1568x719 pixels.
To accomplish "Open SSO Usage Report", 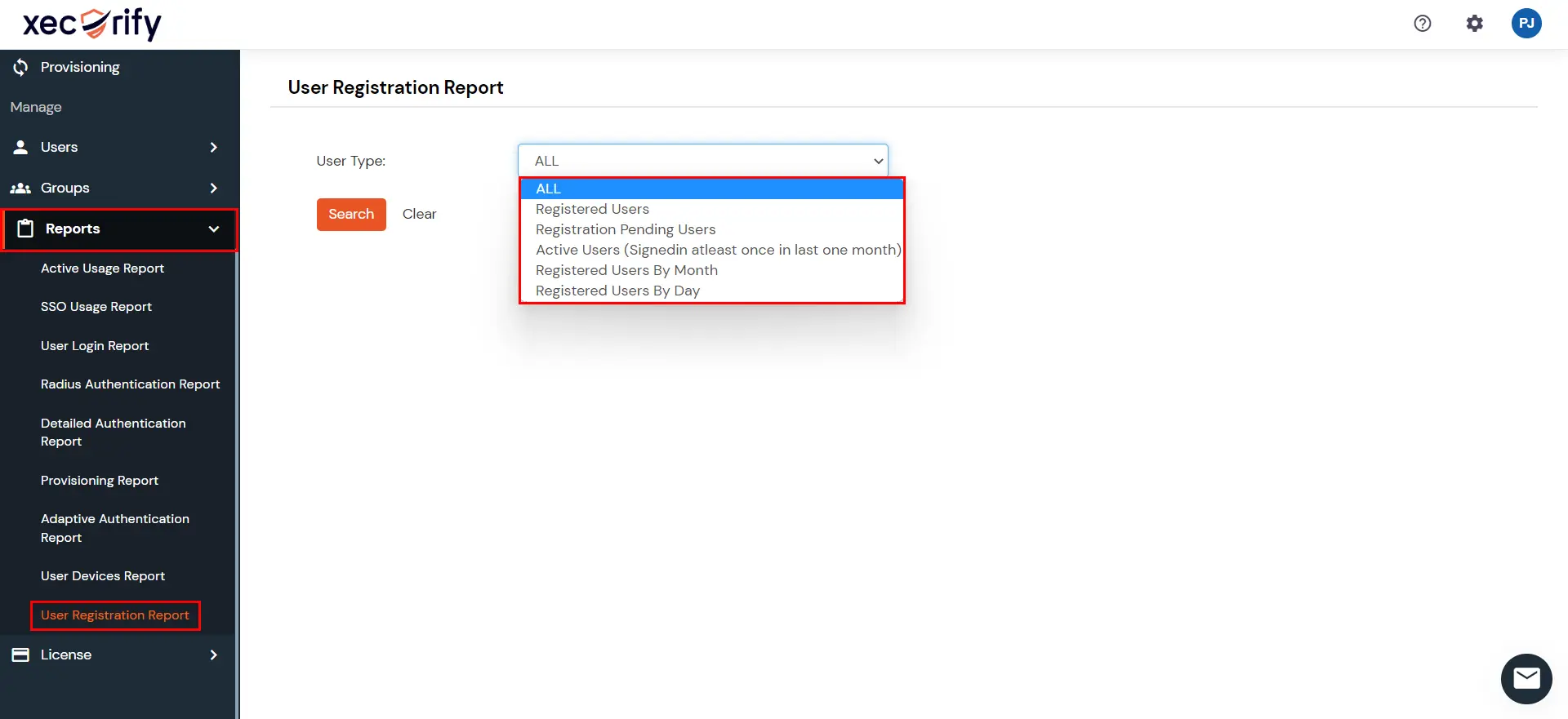I will pyautogui.click(x=96, y=307).
